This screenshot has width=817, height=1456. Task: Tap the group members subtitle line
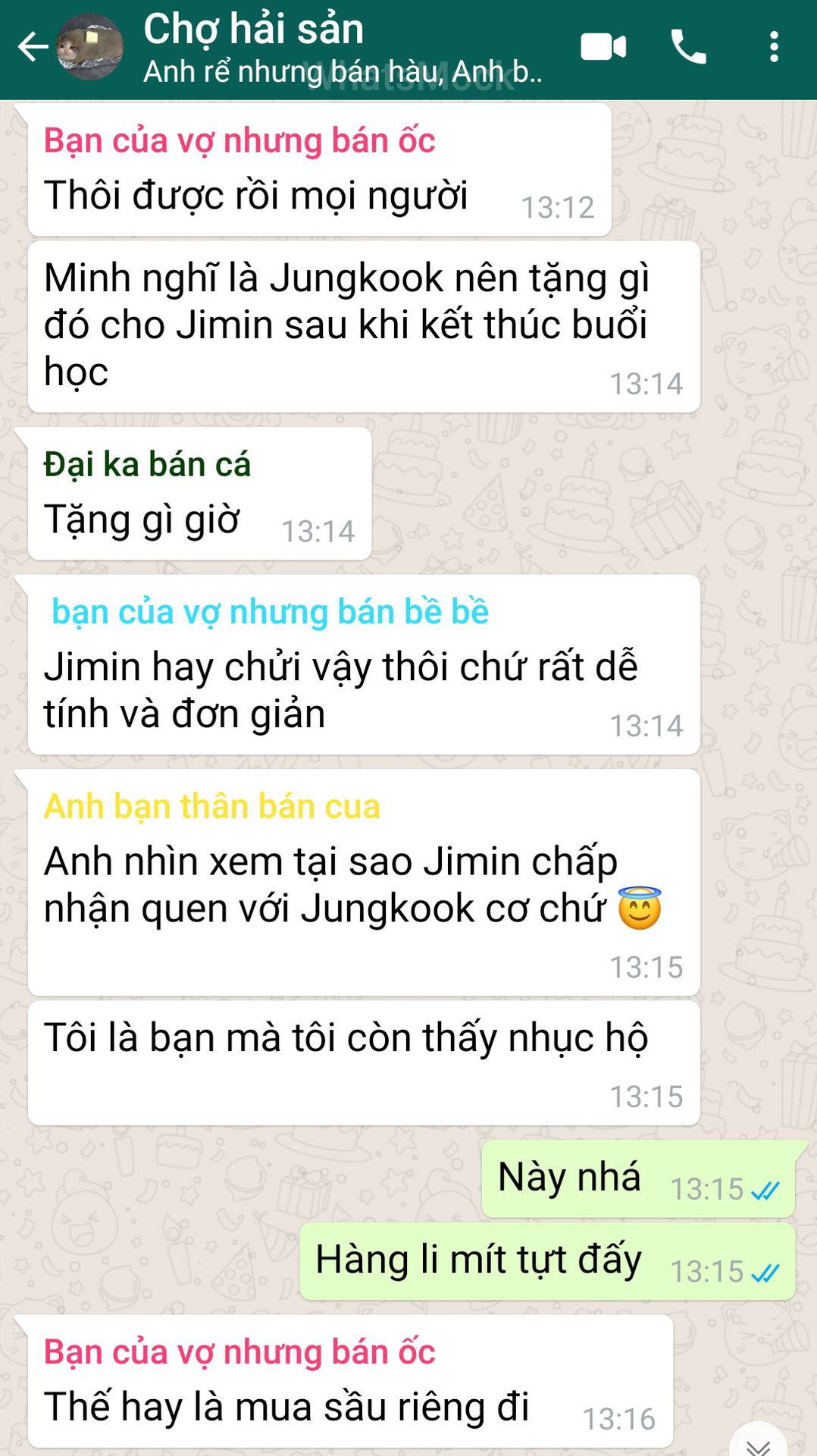point(343,72)
